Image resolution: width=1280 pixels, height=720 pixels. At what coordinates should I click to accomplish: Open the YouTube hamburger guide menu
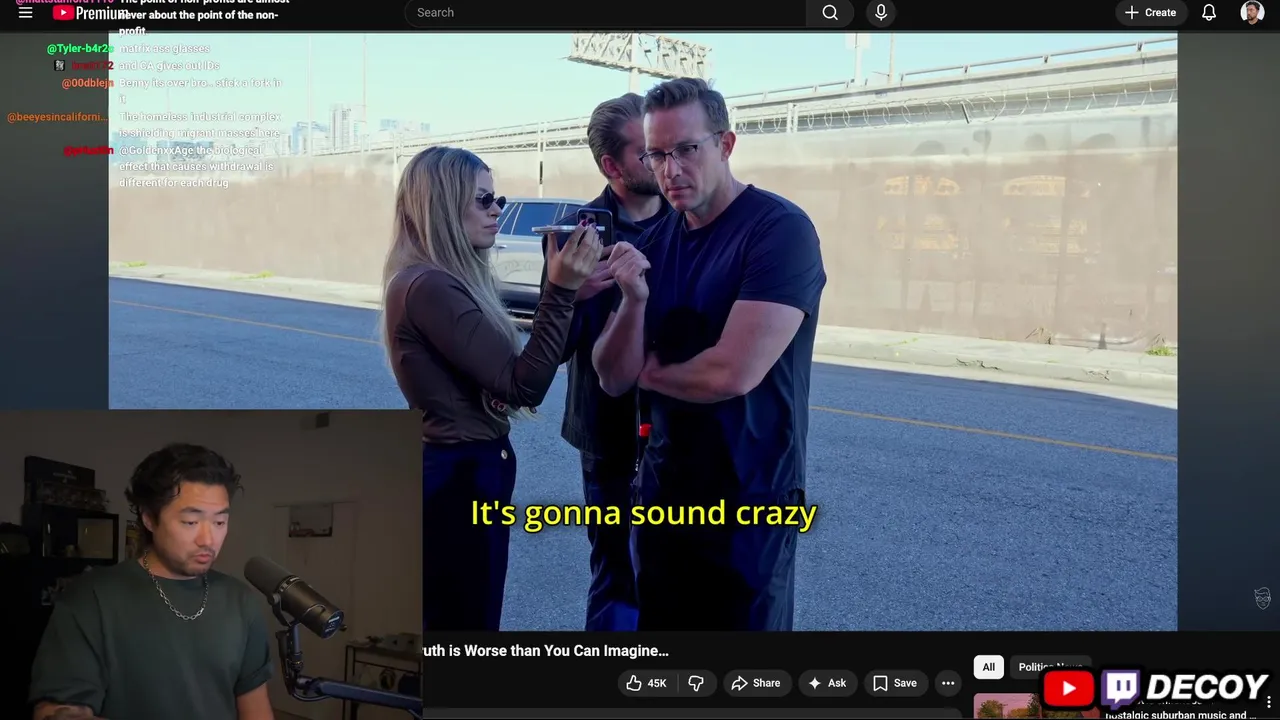(x=25, y=13)
